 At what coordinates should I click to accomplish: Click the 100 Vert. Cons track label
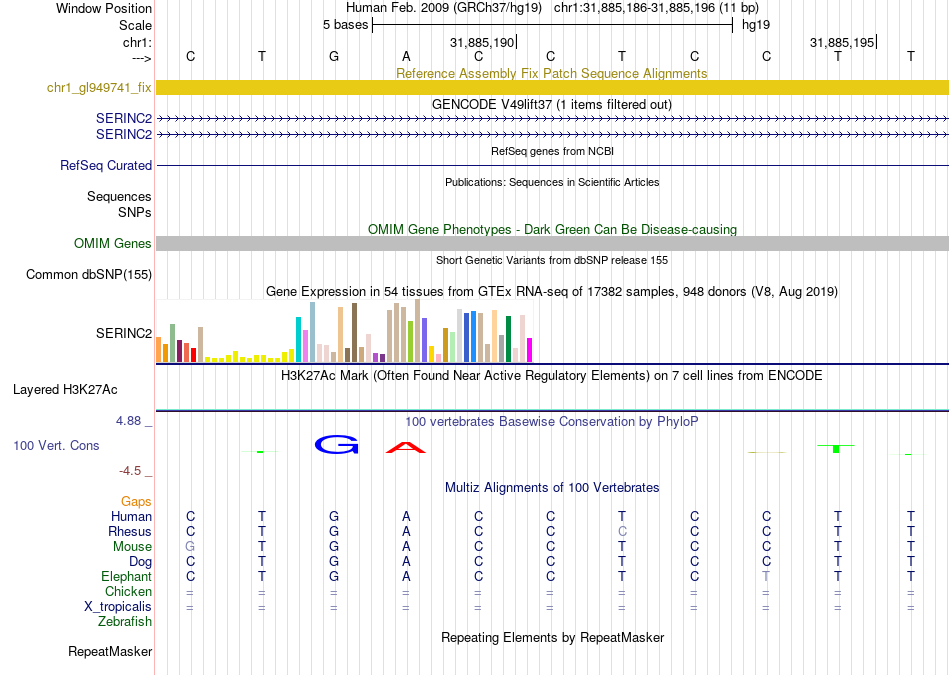pos(56,445)
